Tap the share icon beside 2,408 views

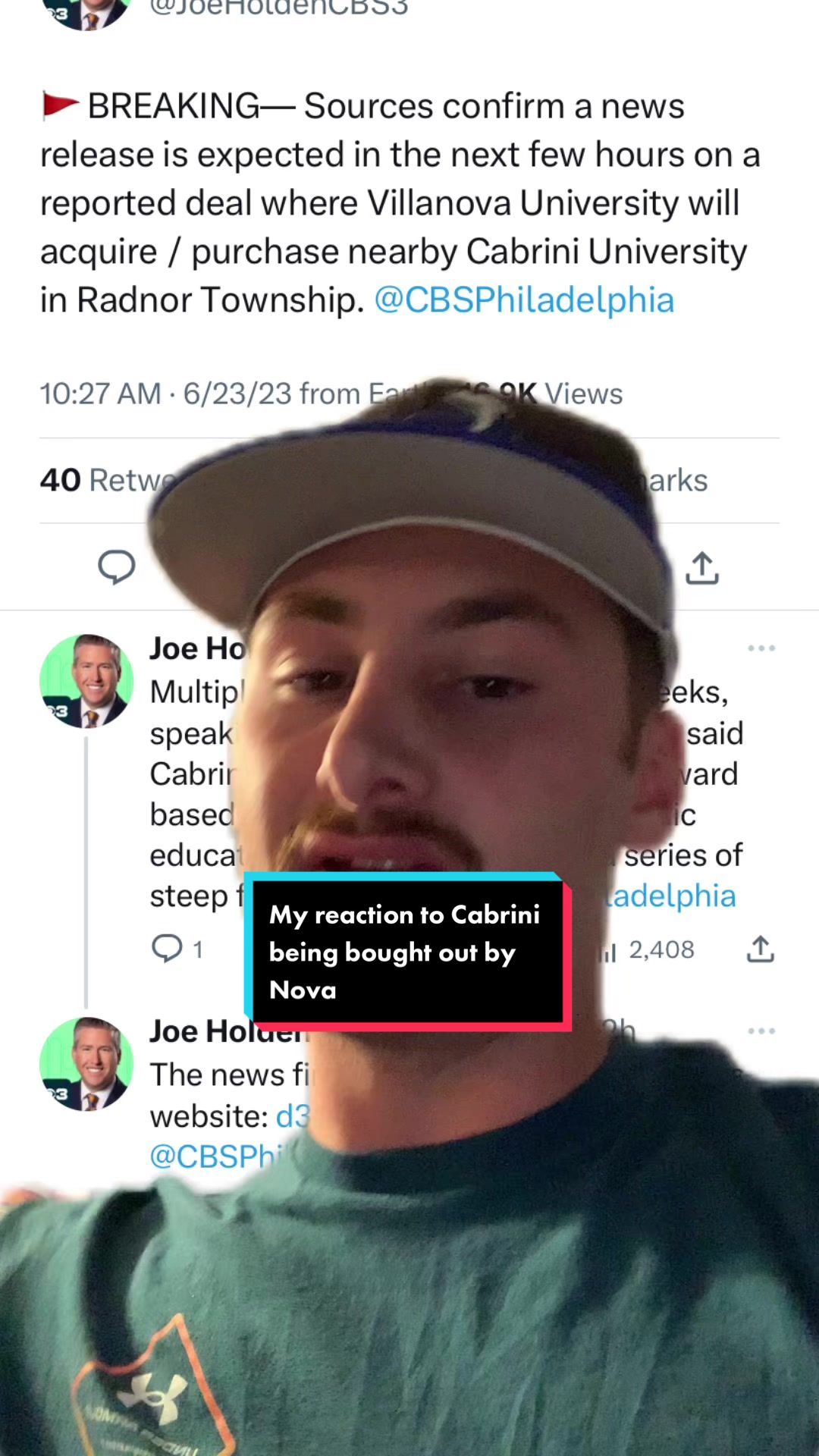click(761, 949)
